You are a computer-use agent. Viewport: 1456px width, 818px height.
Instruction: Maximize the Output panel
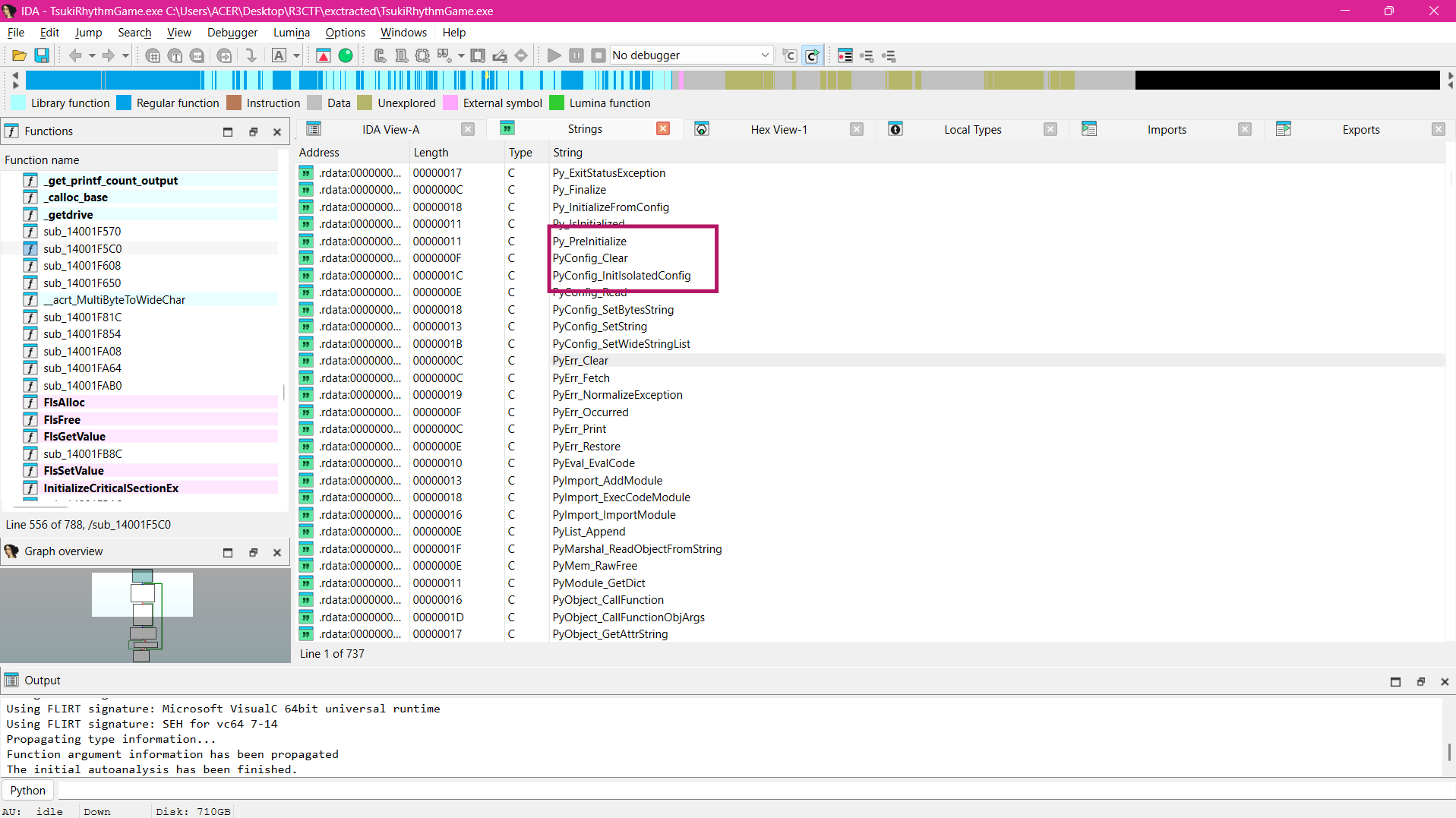pos(1395,681)
